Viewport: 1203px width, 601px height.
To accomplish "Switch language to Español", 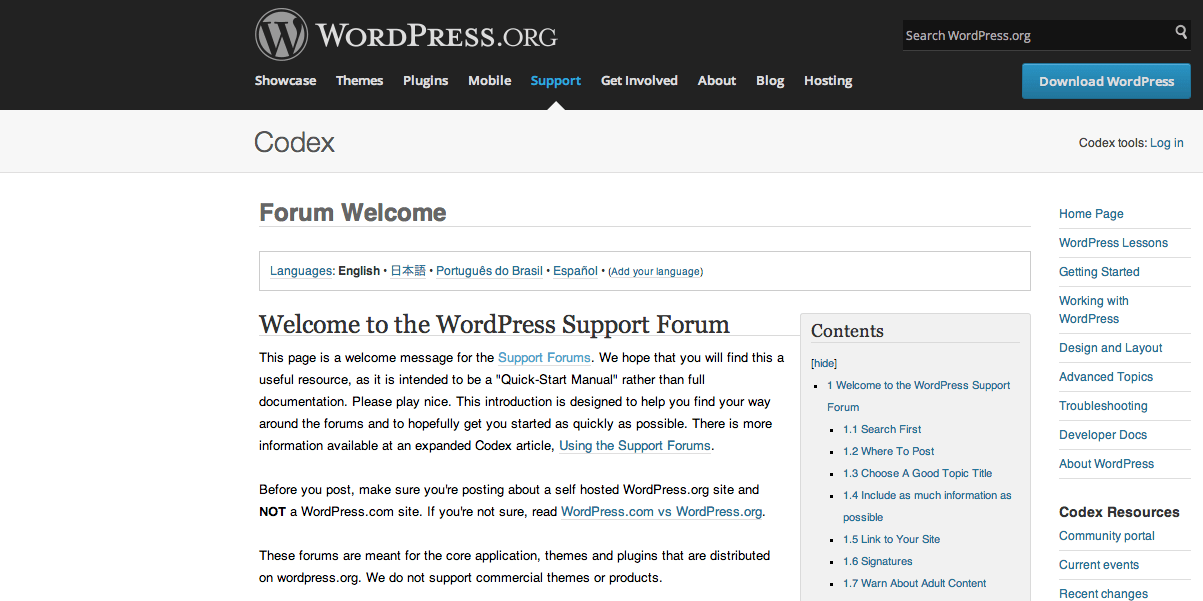I will [575, 270].
